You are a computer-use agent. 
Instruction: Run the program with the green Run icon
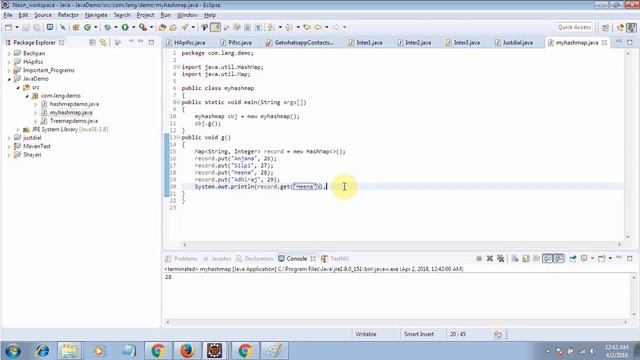[125, 27]
